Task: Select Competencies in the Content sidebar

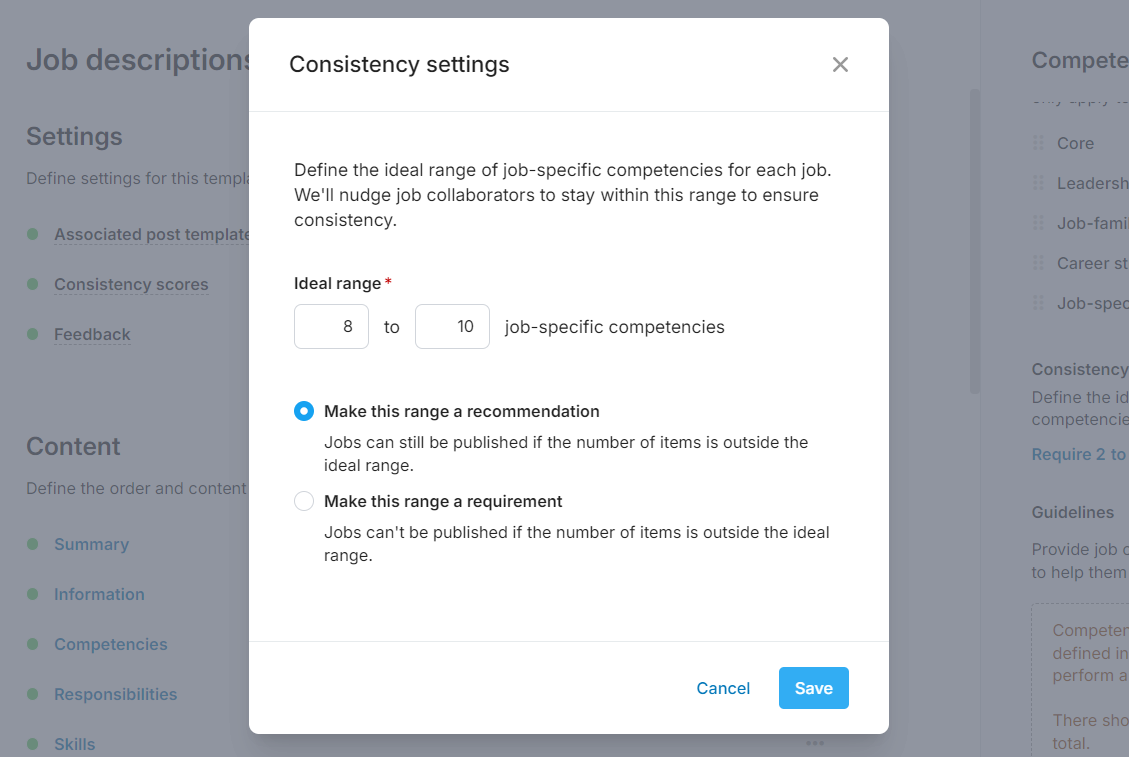Action: [110, 643]
